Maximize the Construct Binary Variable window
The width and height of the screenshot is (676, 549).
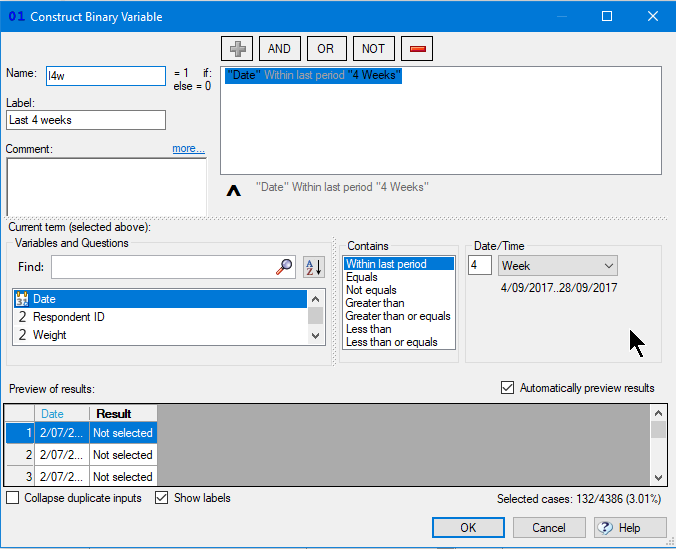click(x=607, y=16)
